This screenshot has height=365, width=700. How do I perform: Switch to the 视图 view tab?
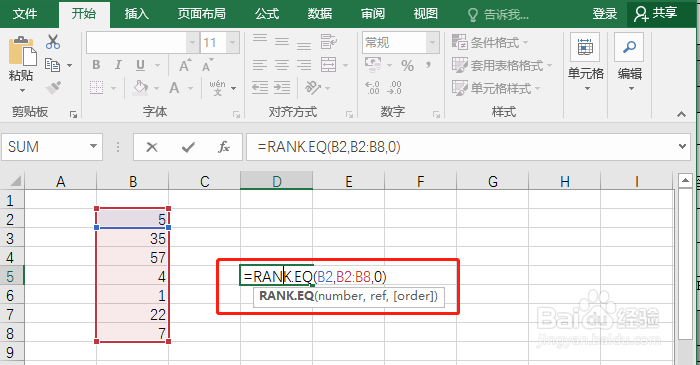[x=426, y=14]
